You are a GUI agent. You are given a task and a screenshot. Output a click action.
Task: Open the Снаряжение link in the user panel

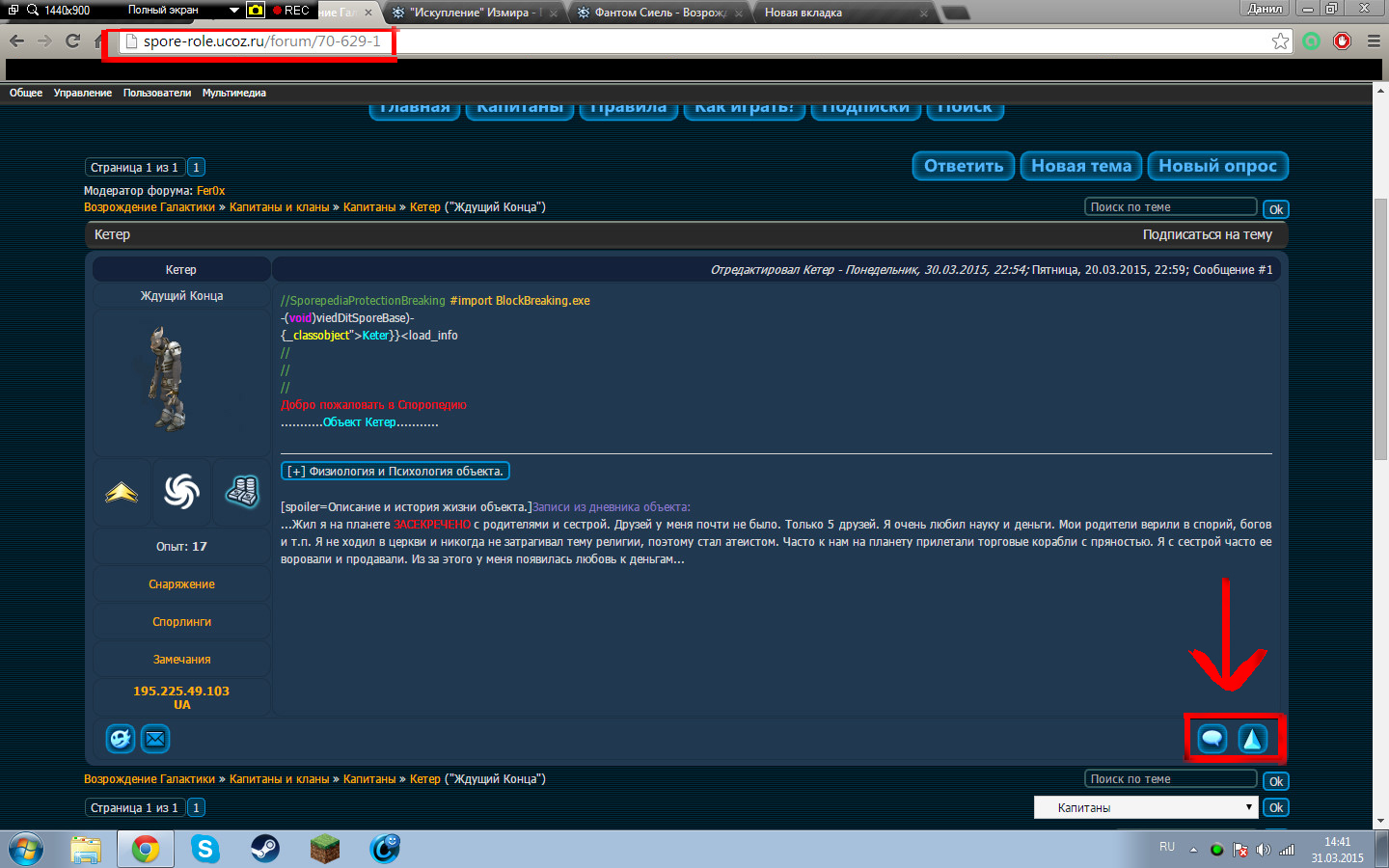(181, 584)
